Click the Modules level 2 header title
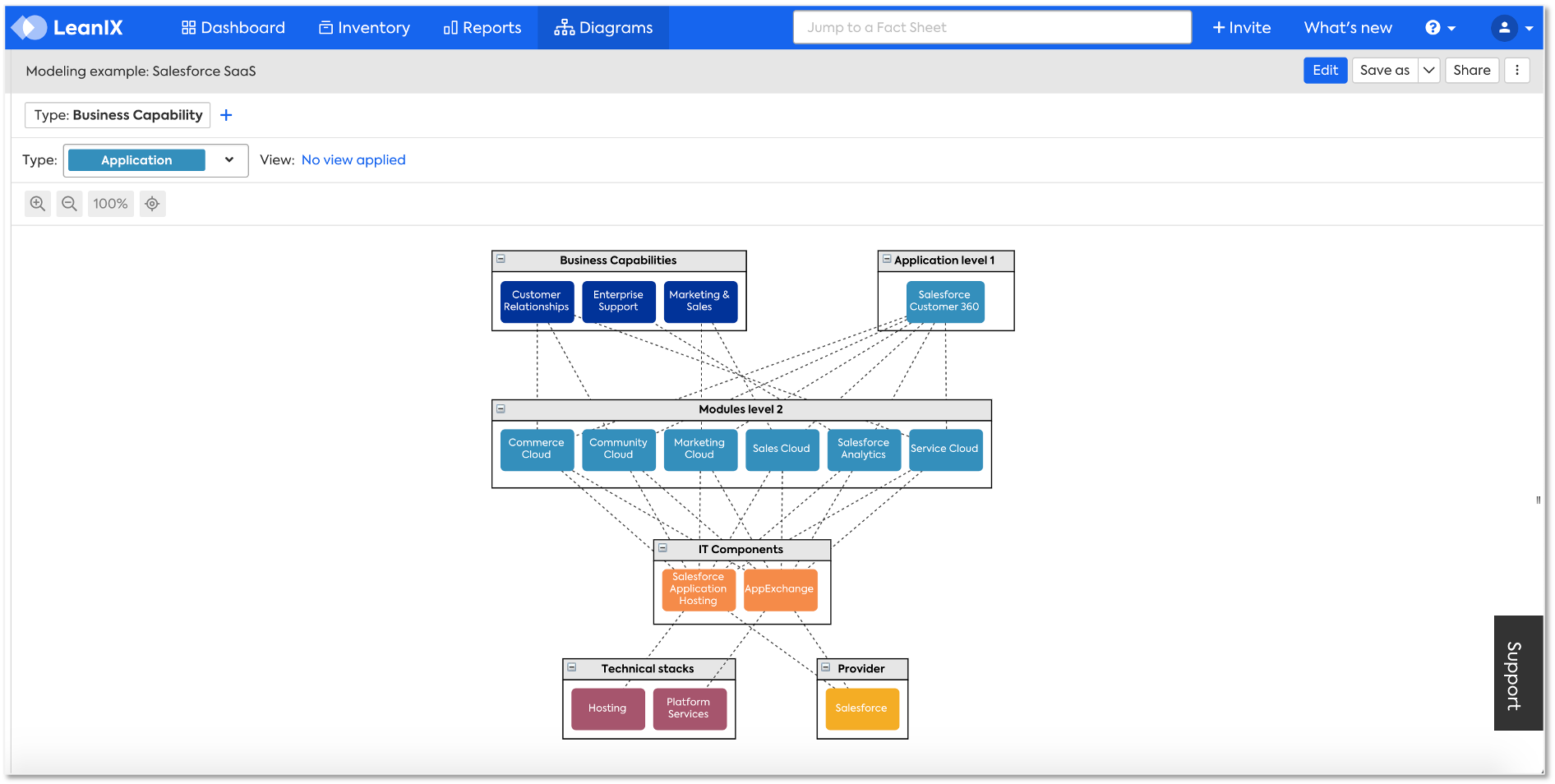 tap(741, 409)
